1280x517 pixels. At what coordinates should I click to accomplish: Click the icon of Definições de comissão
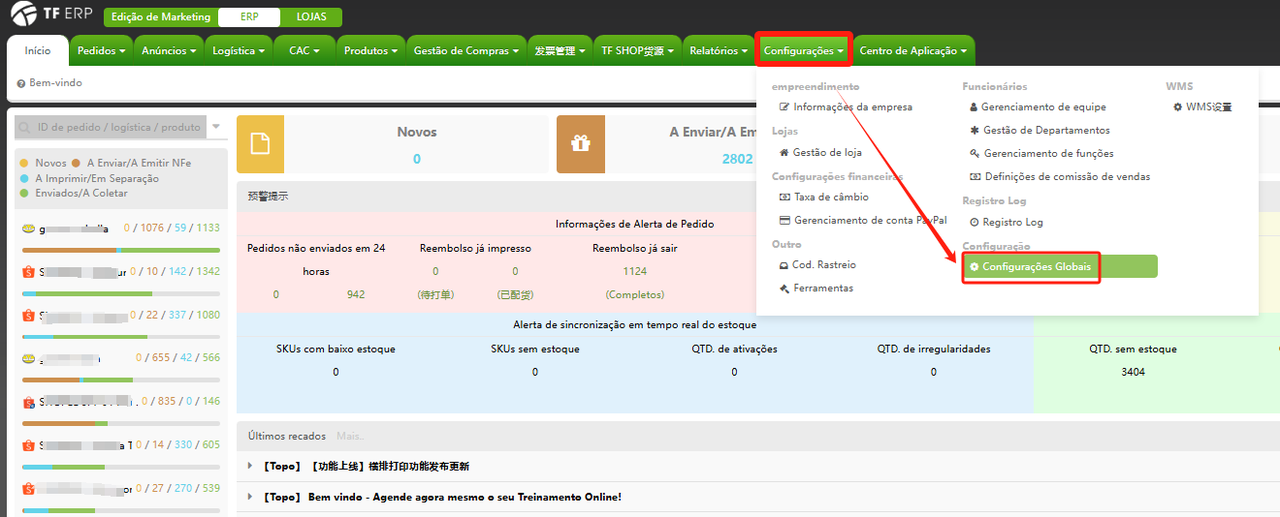click(975, 177)
